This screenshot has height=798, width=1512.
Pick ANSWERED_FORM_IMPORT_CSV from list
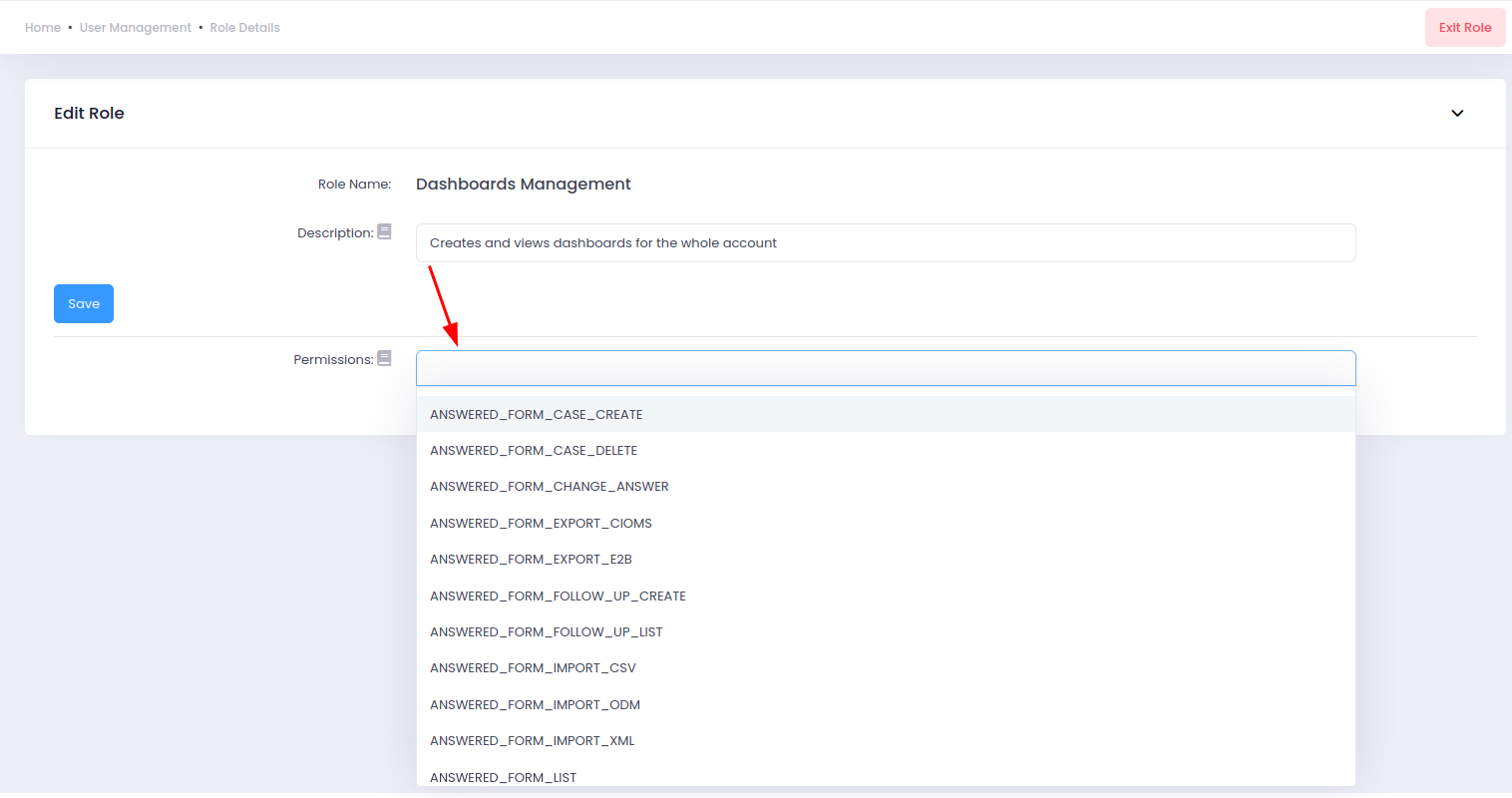click(886, 668)
